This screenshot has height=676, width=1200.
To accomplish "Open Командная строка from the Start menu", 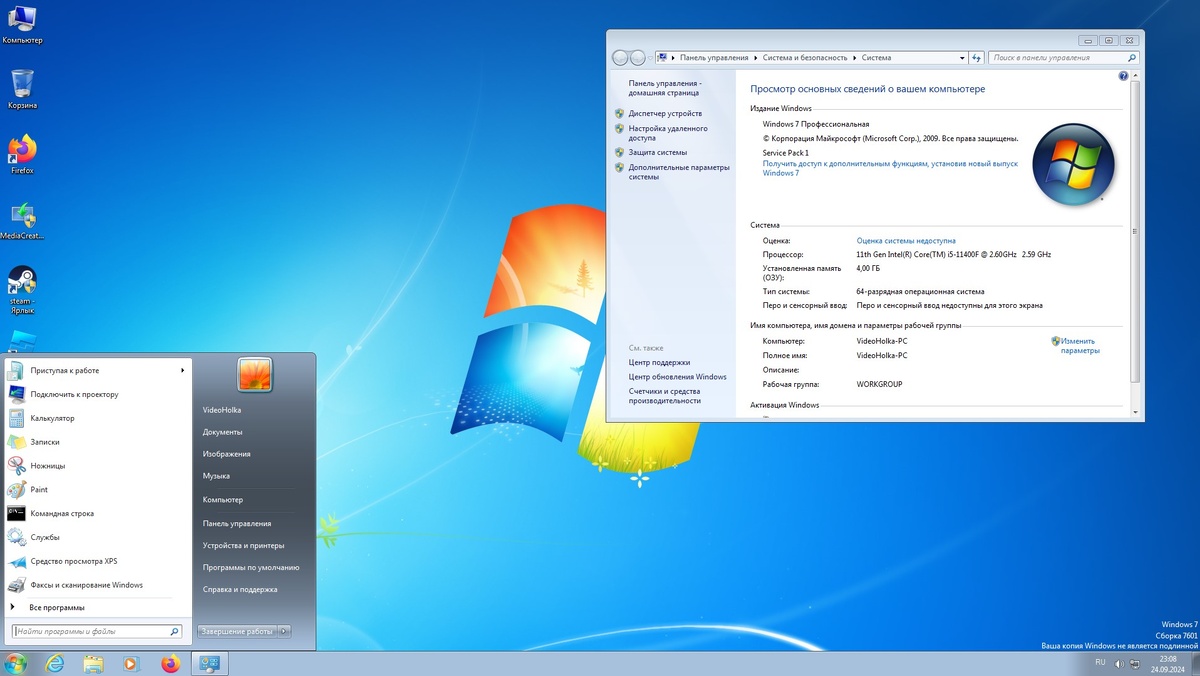I will tap(98, 513).
